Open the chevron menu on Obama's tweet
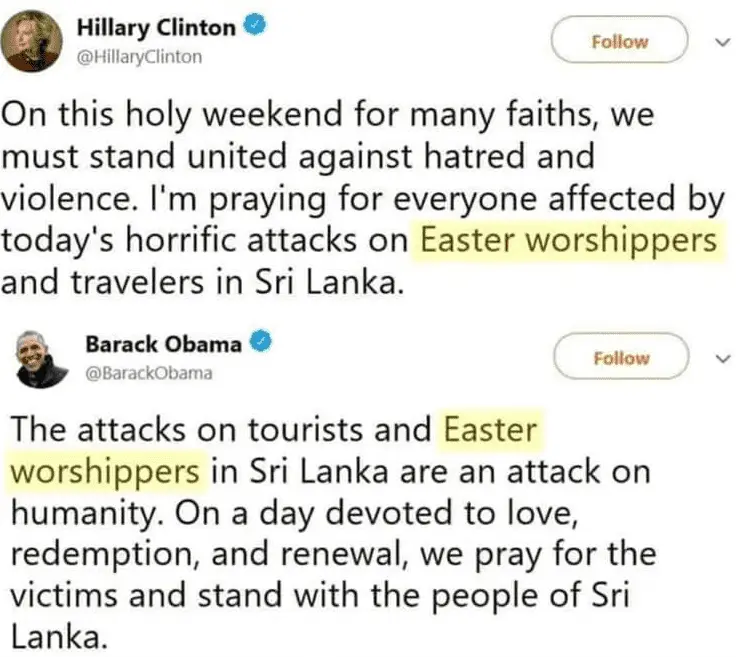Viewport: 740px width, 657px height. click(724, 358)
